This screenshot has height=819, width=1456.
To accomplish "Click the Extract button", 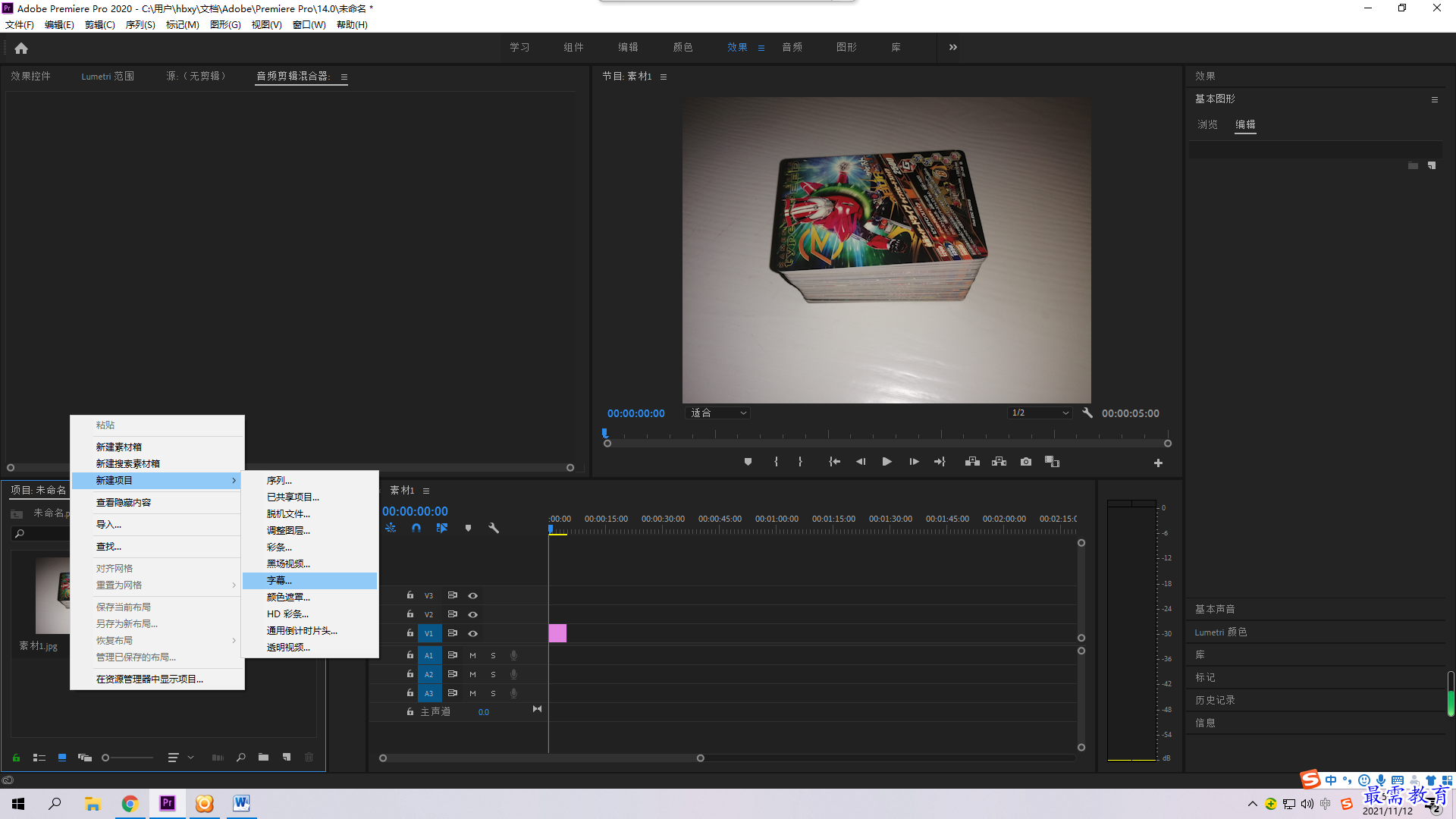I will (999, 462).
